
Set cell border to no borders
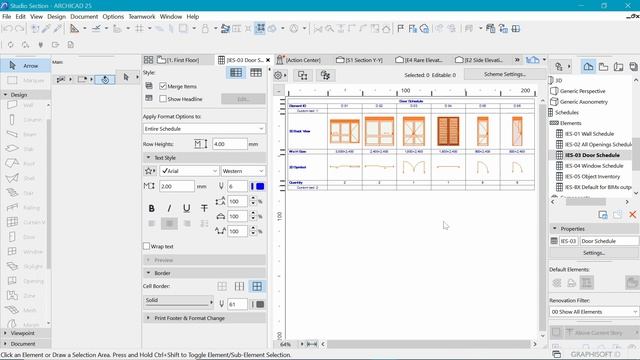pos(222,286)
